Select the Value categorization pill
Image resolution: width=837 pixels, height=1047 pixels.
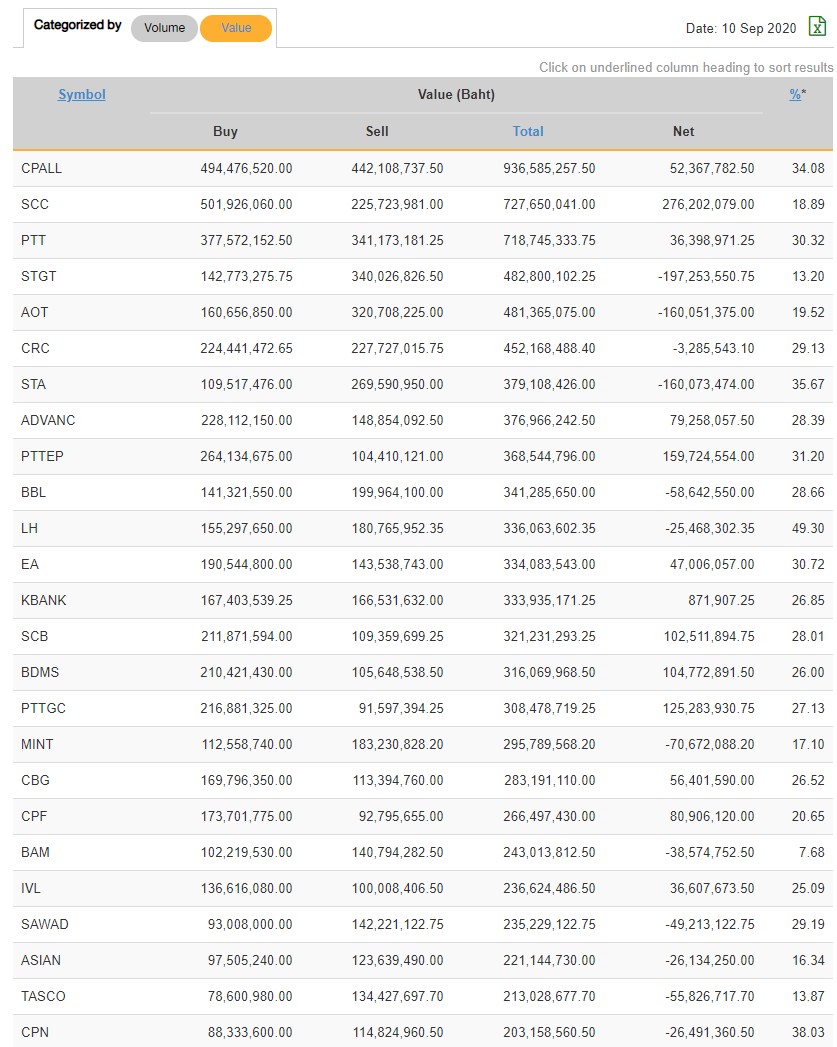236,28
